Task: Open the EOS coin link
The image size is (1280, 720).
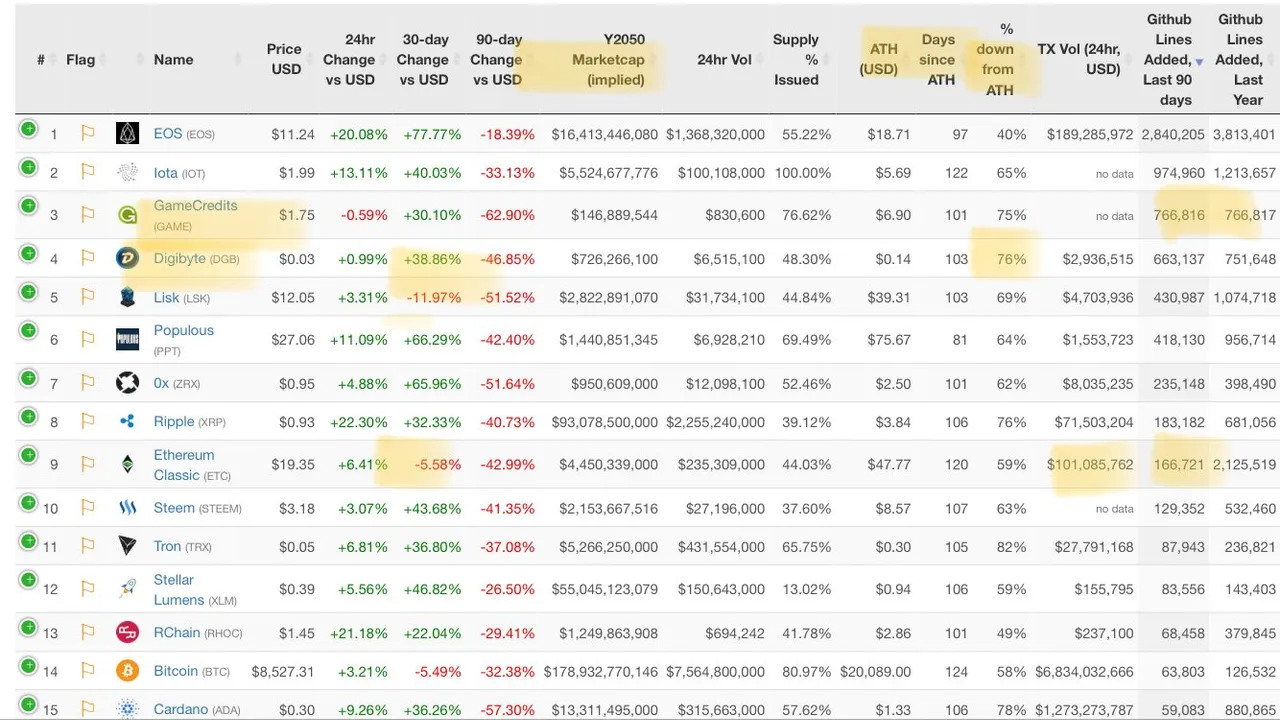Action: tap(168, 133)
